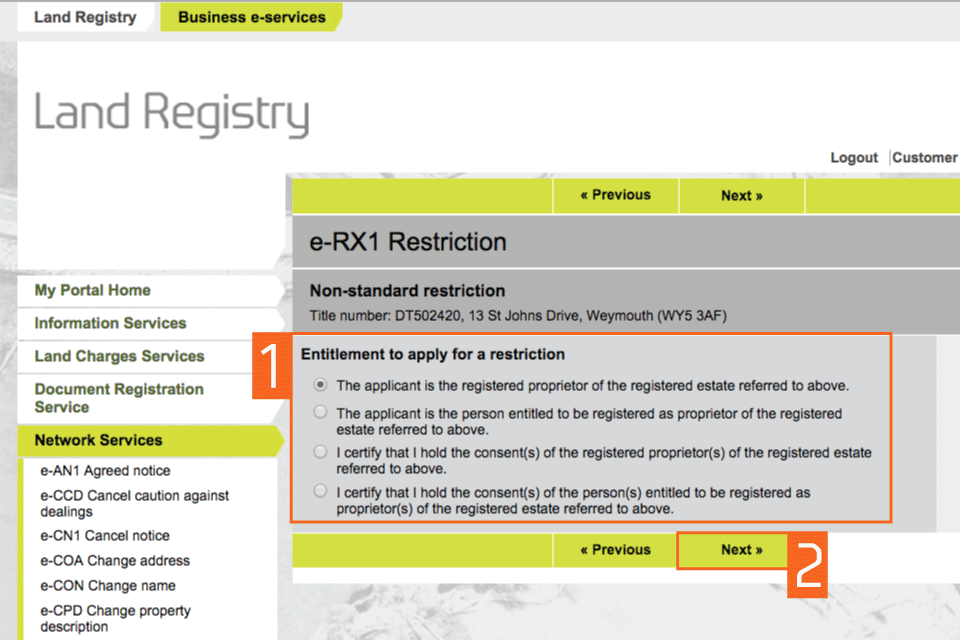This screenshot has width=960, height=640.
Task: Choose 'person entitled to be registered as proprietor' option
Action: tap(320, 412)
